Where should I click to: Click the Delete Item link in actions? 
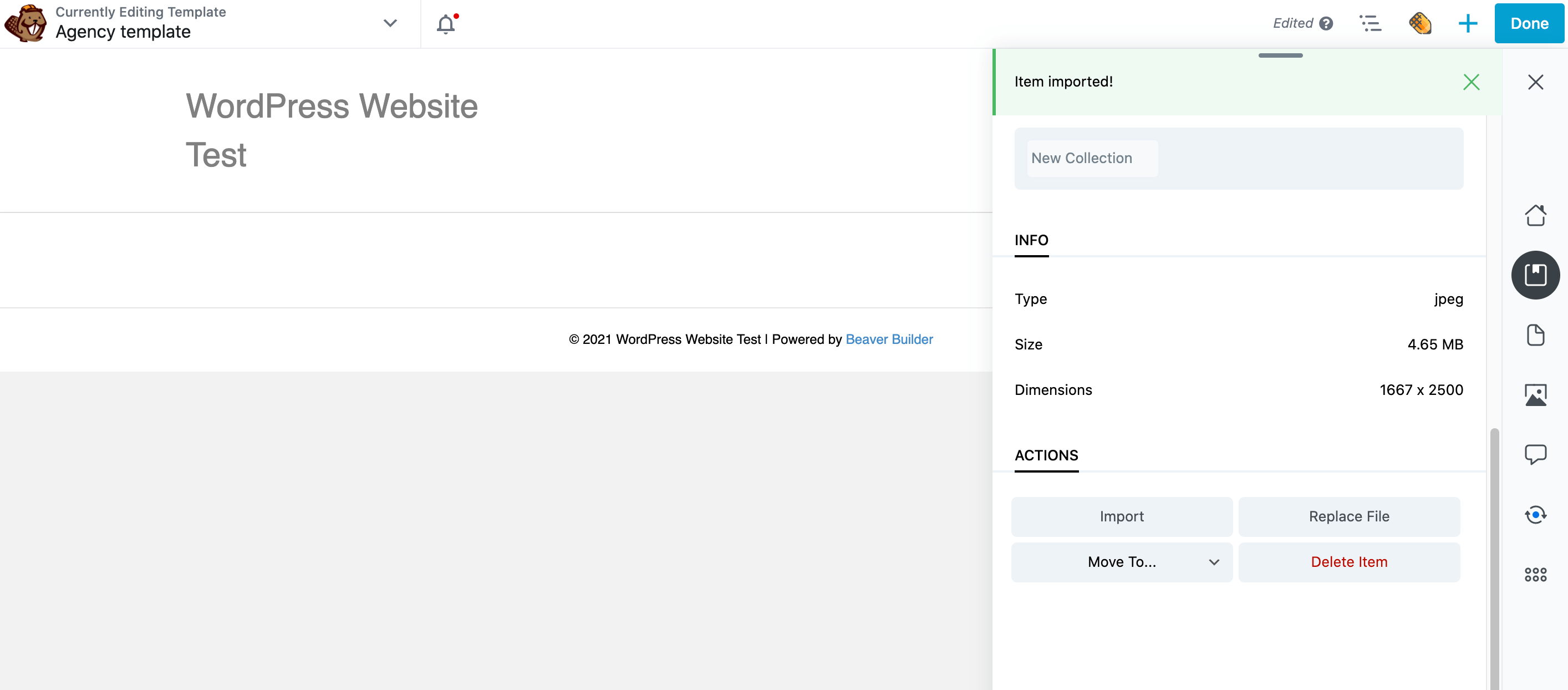[x=1350, y=561]
